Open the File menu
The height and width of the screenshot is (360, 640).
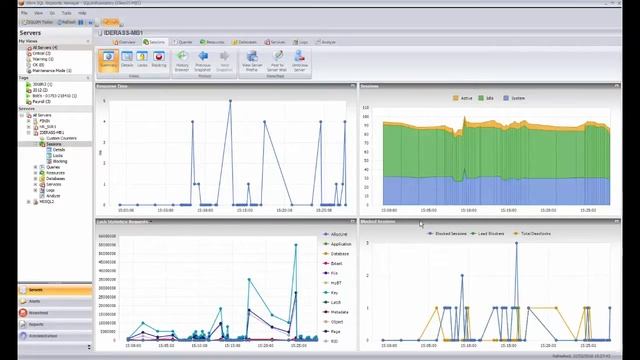tap(24, 13)
